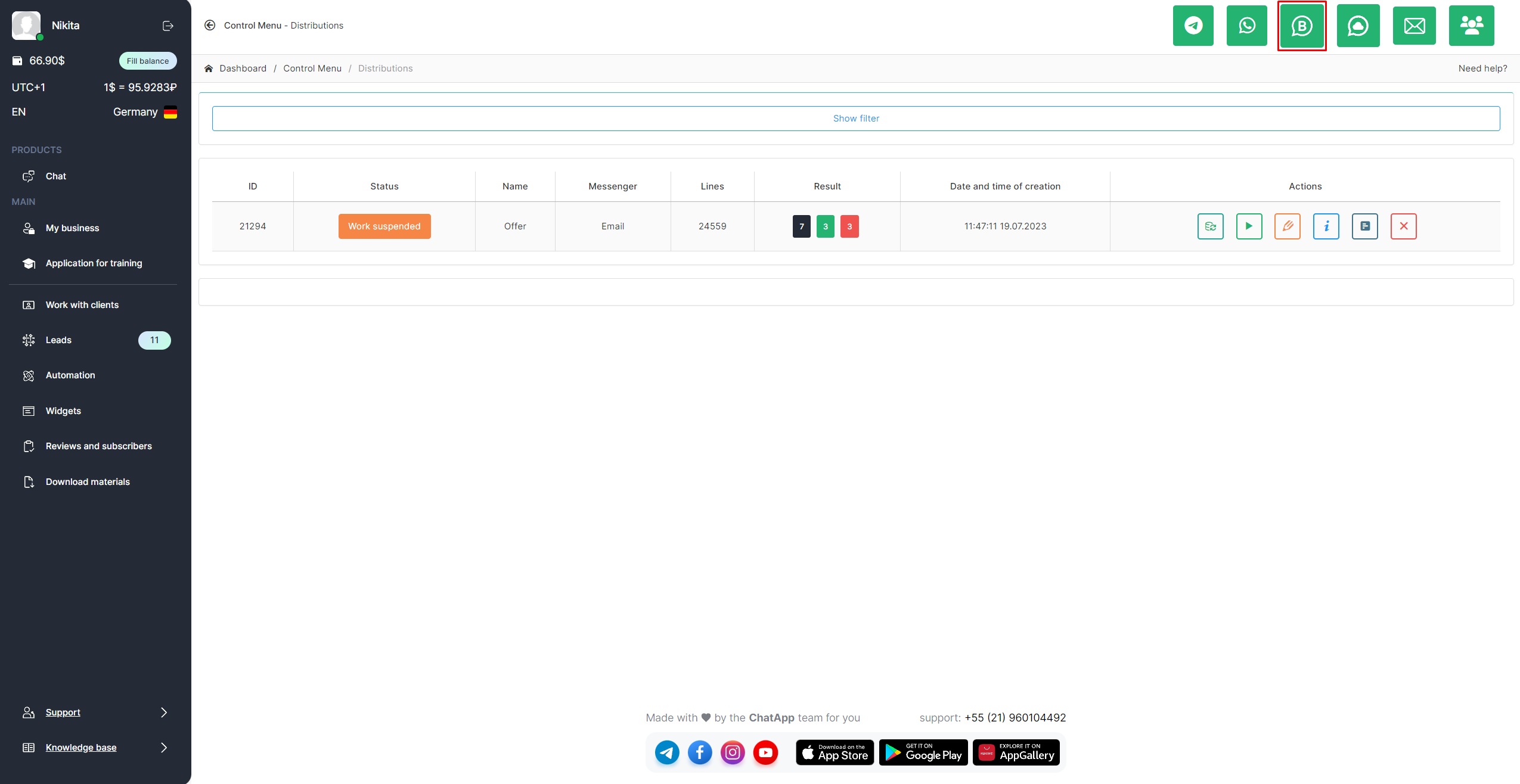Open the WhatsApp channel icon in header
1520x784 pixels.
tap(1246, 26)
